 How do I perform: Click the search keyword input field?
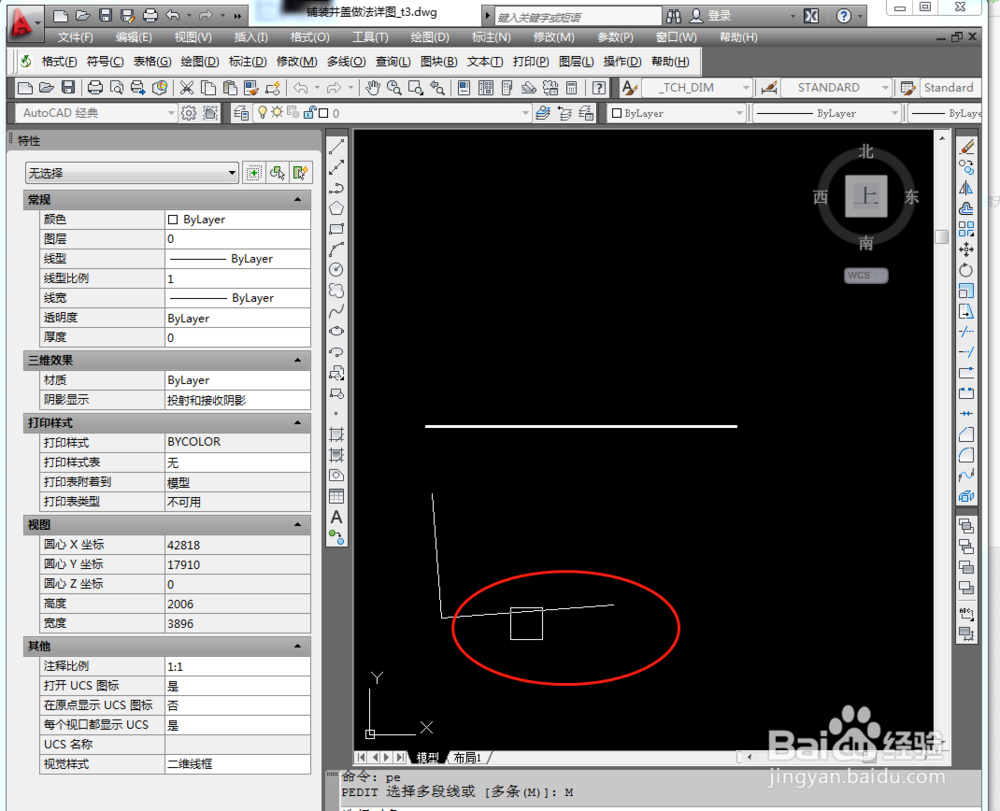pos(578,17)
